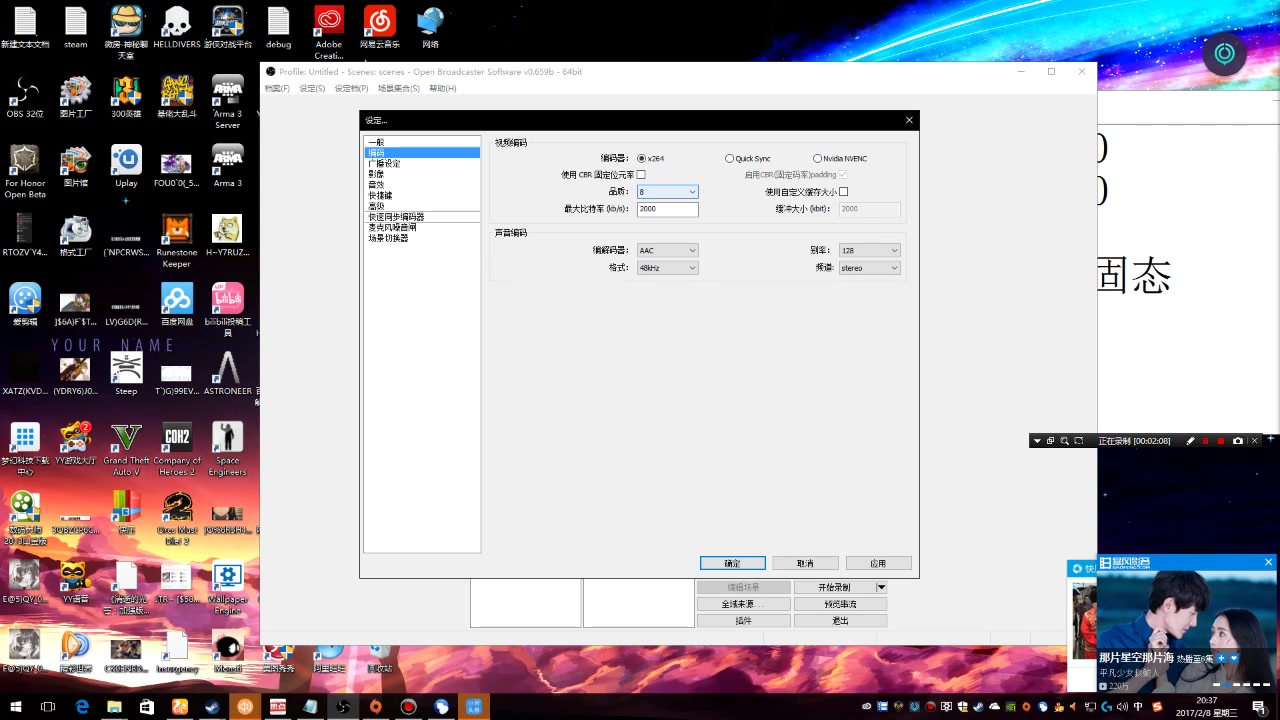Select 麦克风噪音闸 in the settings list
The image size is (1280, 720).
click(422, 227)
